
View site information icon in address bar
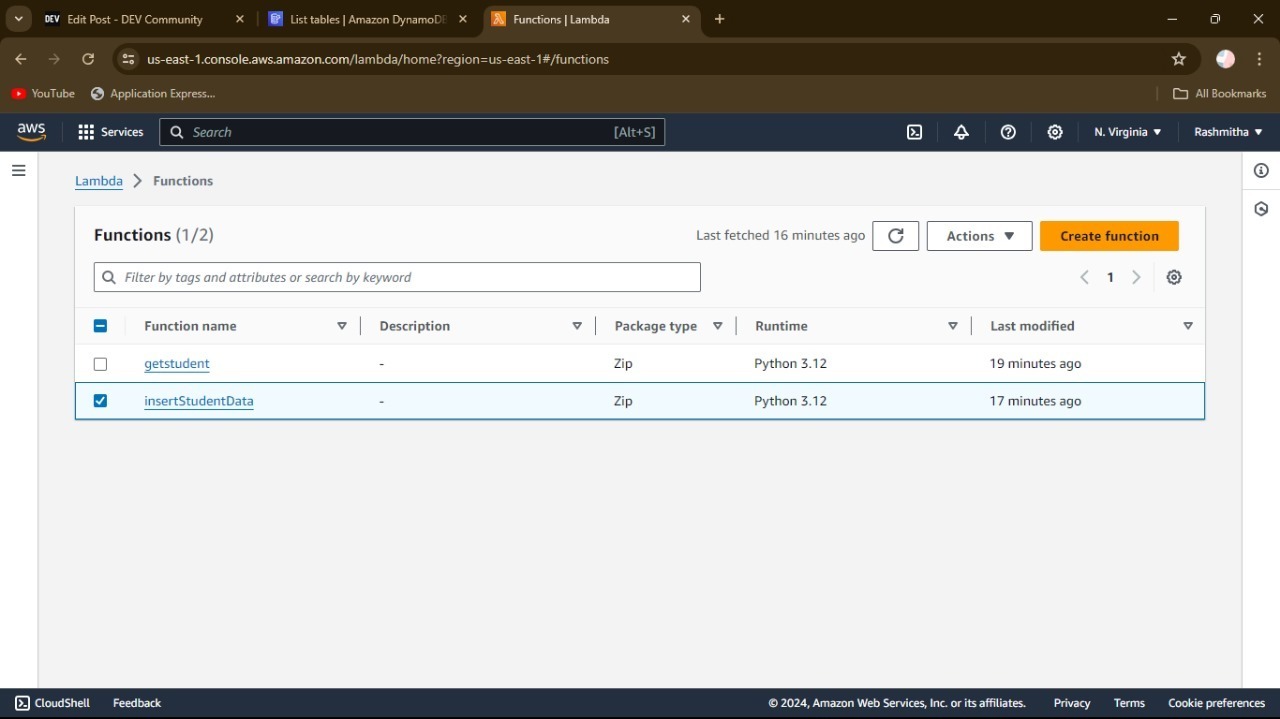click(128, 59)
